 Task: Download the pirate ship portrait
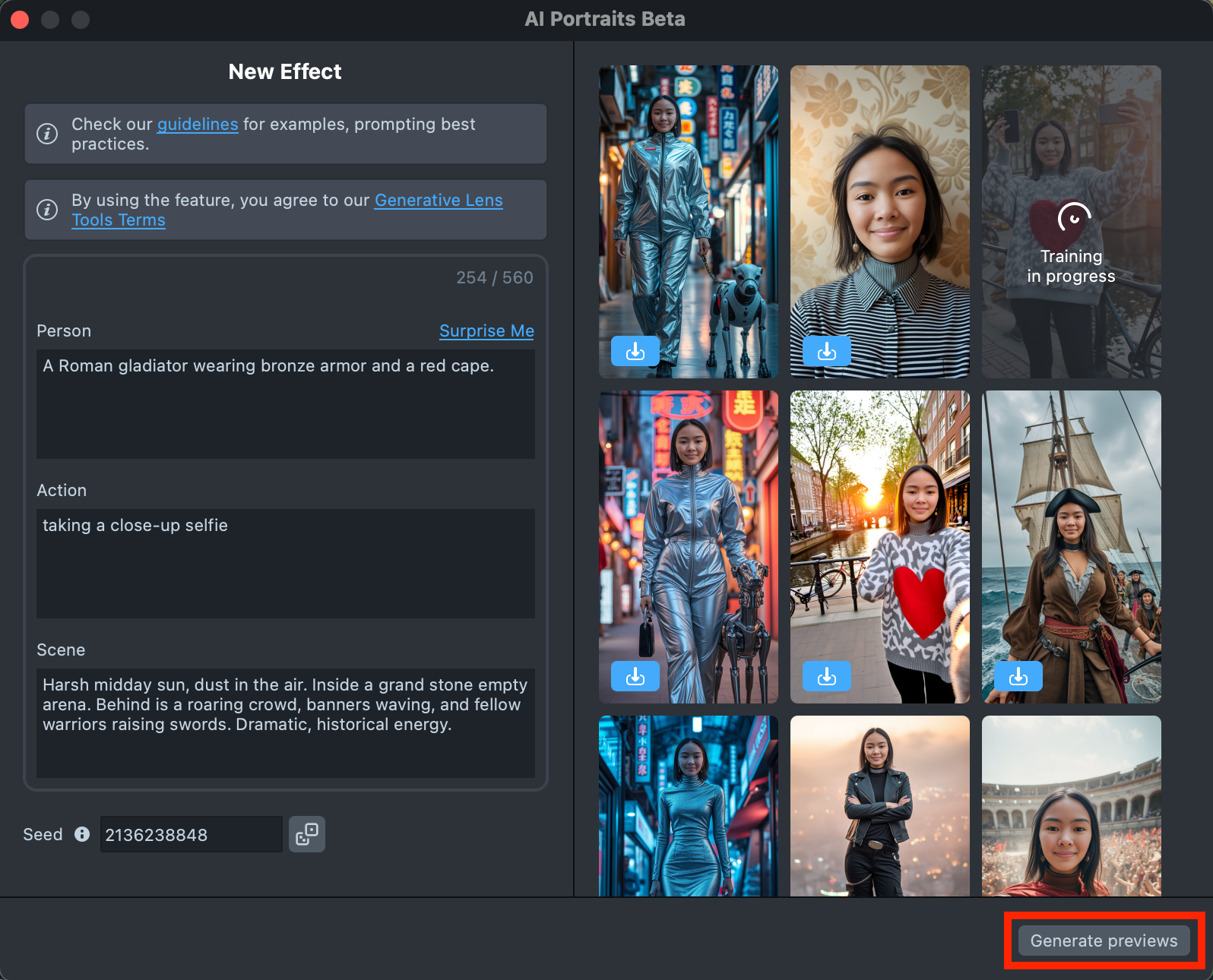(1018, 676)
